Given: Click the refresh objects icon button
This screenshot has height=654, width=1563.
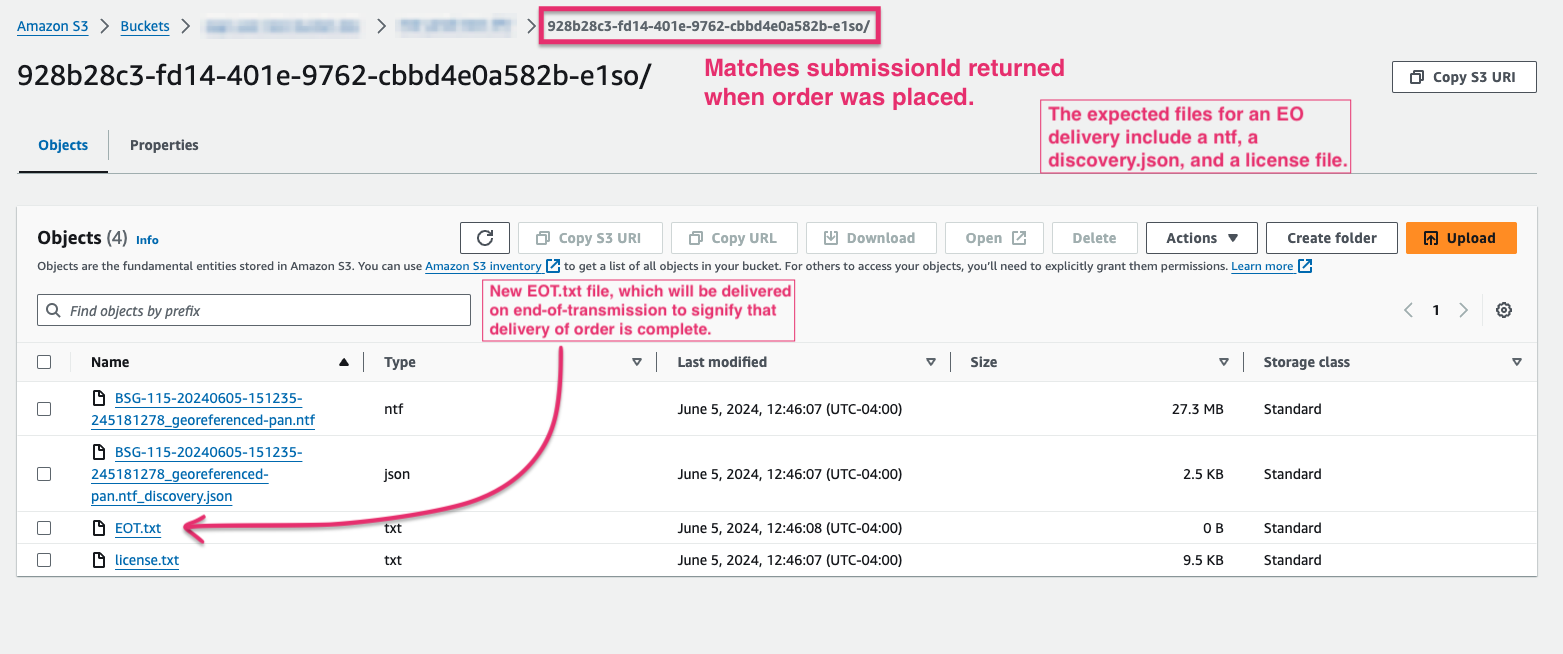Looking at the screenshot, I should pos(485,238).
